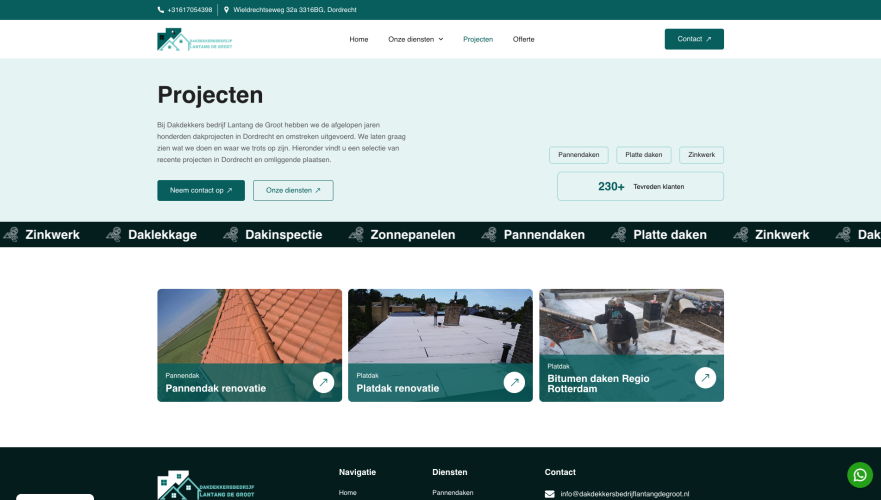The image size is (881, 500).
Task: Click the location pin icon
Action: pos(226,10)
